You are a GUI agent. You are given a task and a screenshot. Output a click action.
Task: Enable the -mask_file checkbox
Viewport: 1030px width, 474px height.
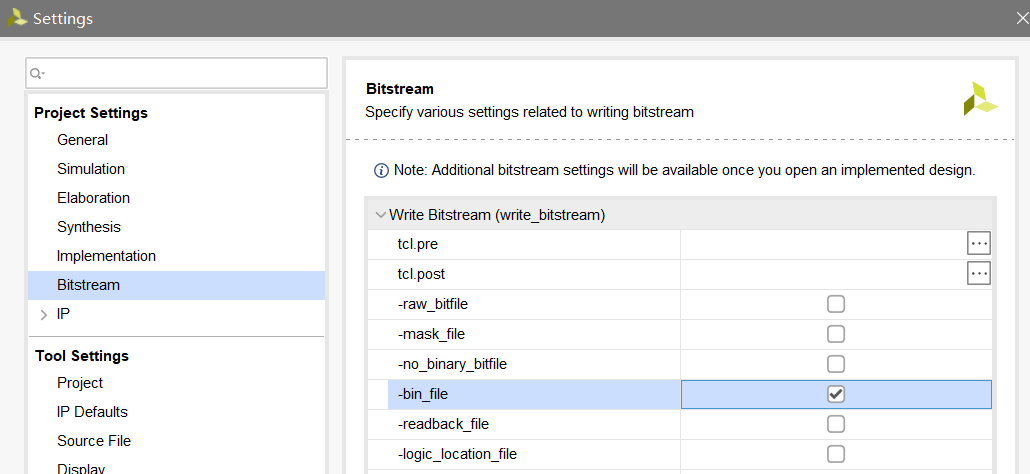[x=836, y=334]
